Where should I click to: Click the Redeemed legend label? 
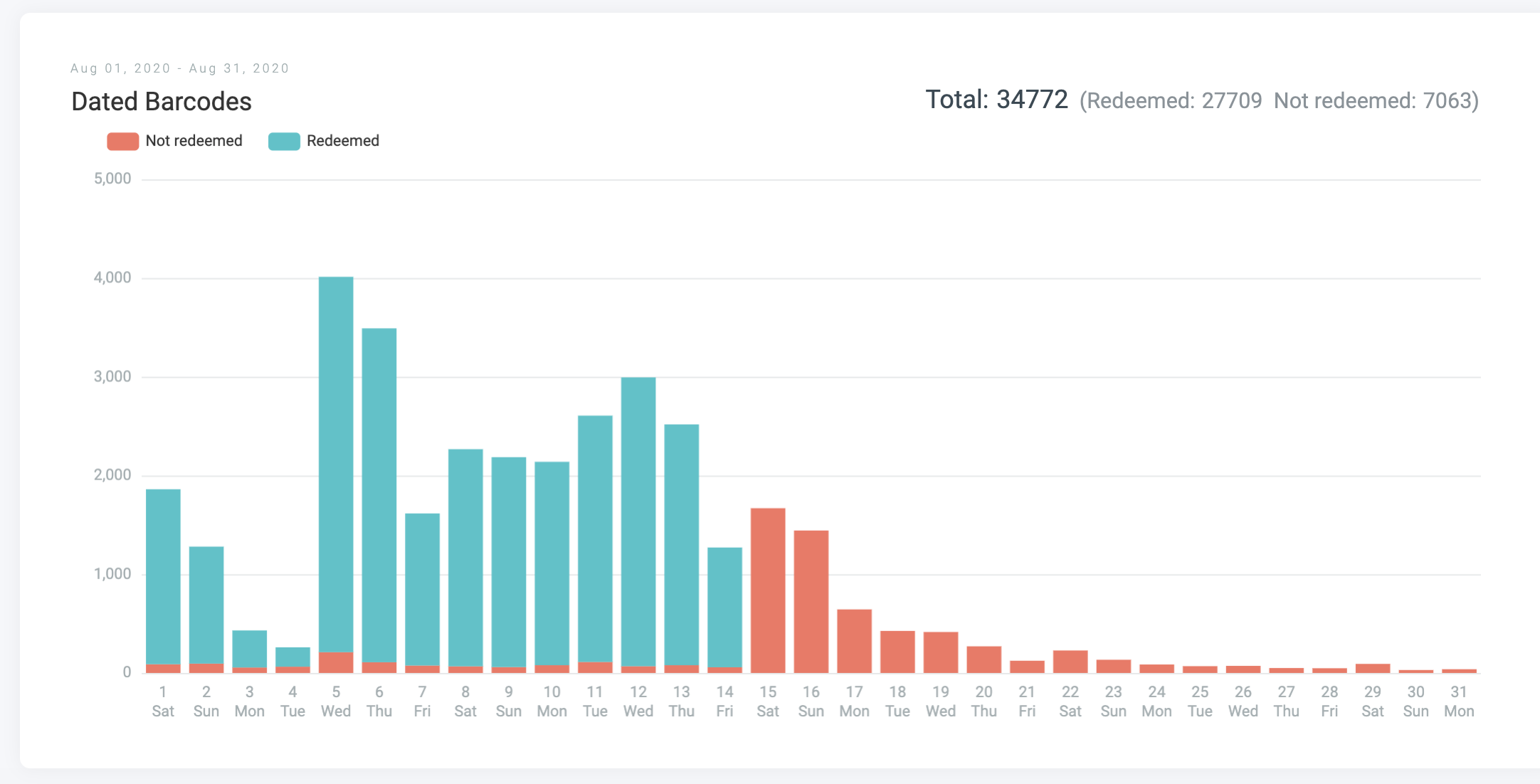click(342, 141)
